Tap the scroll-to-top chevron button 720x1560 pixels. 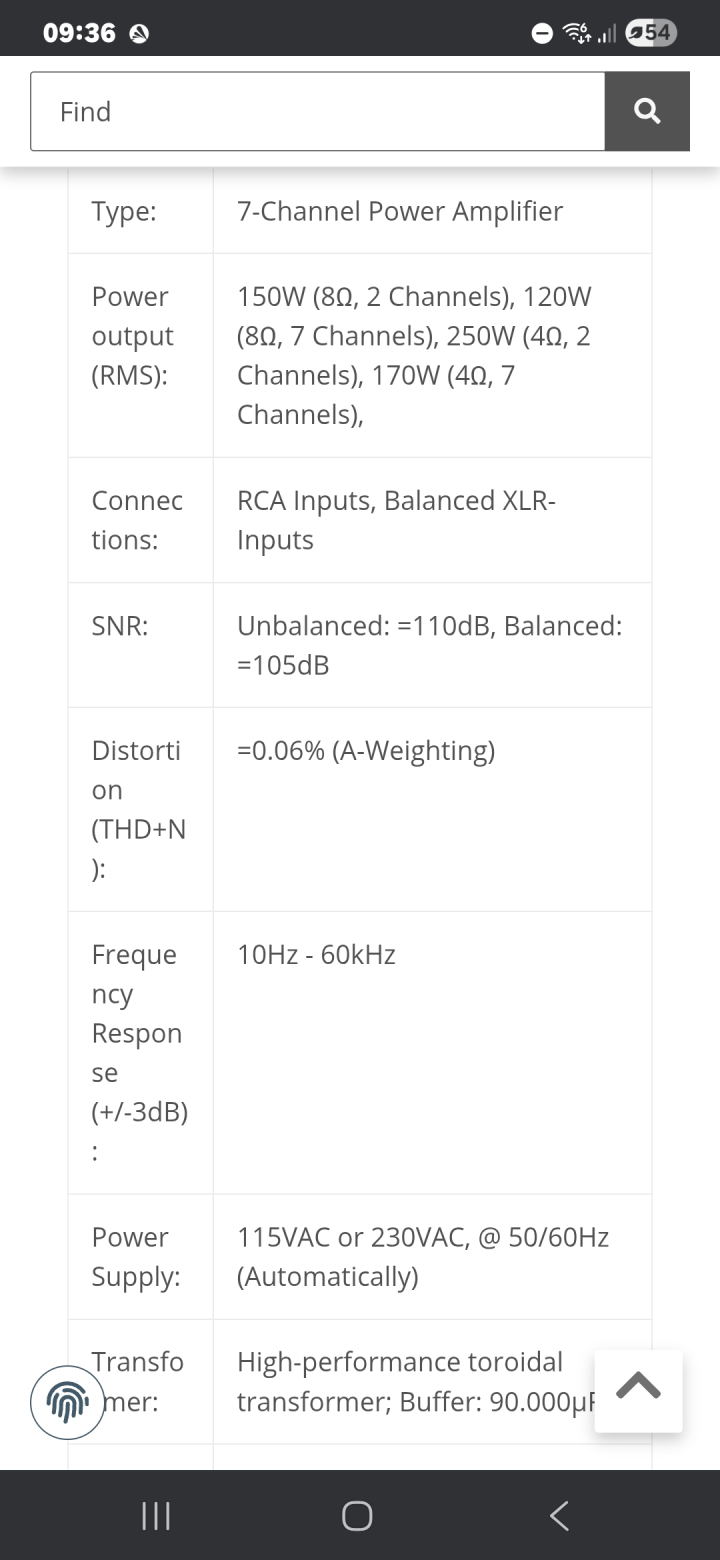[x=639, y=1391]
